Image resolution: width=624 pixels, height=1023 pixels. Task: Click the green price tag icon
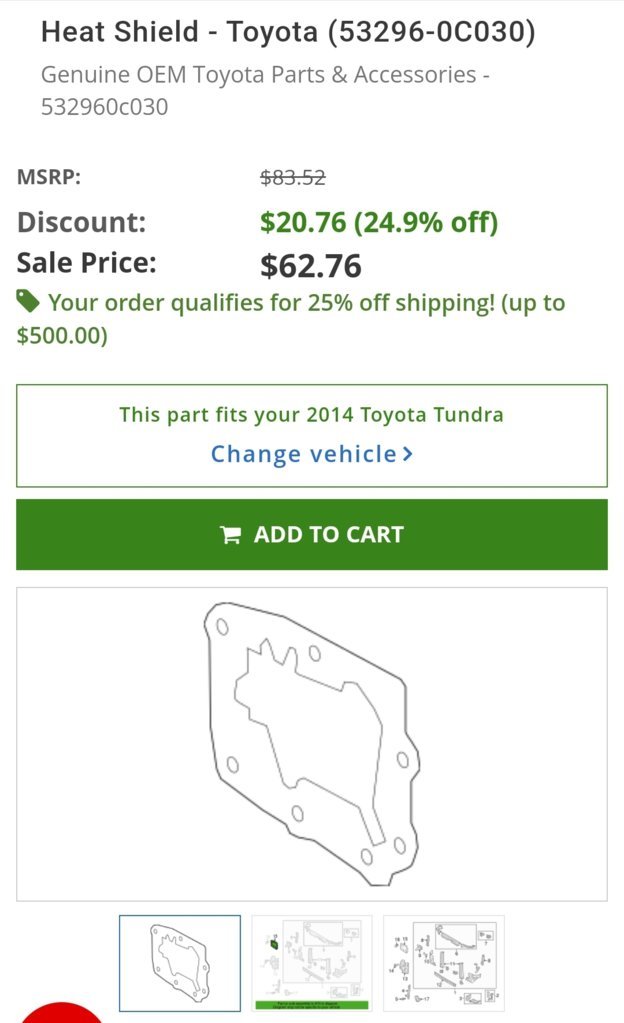click(x=28, y=301)
